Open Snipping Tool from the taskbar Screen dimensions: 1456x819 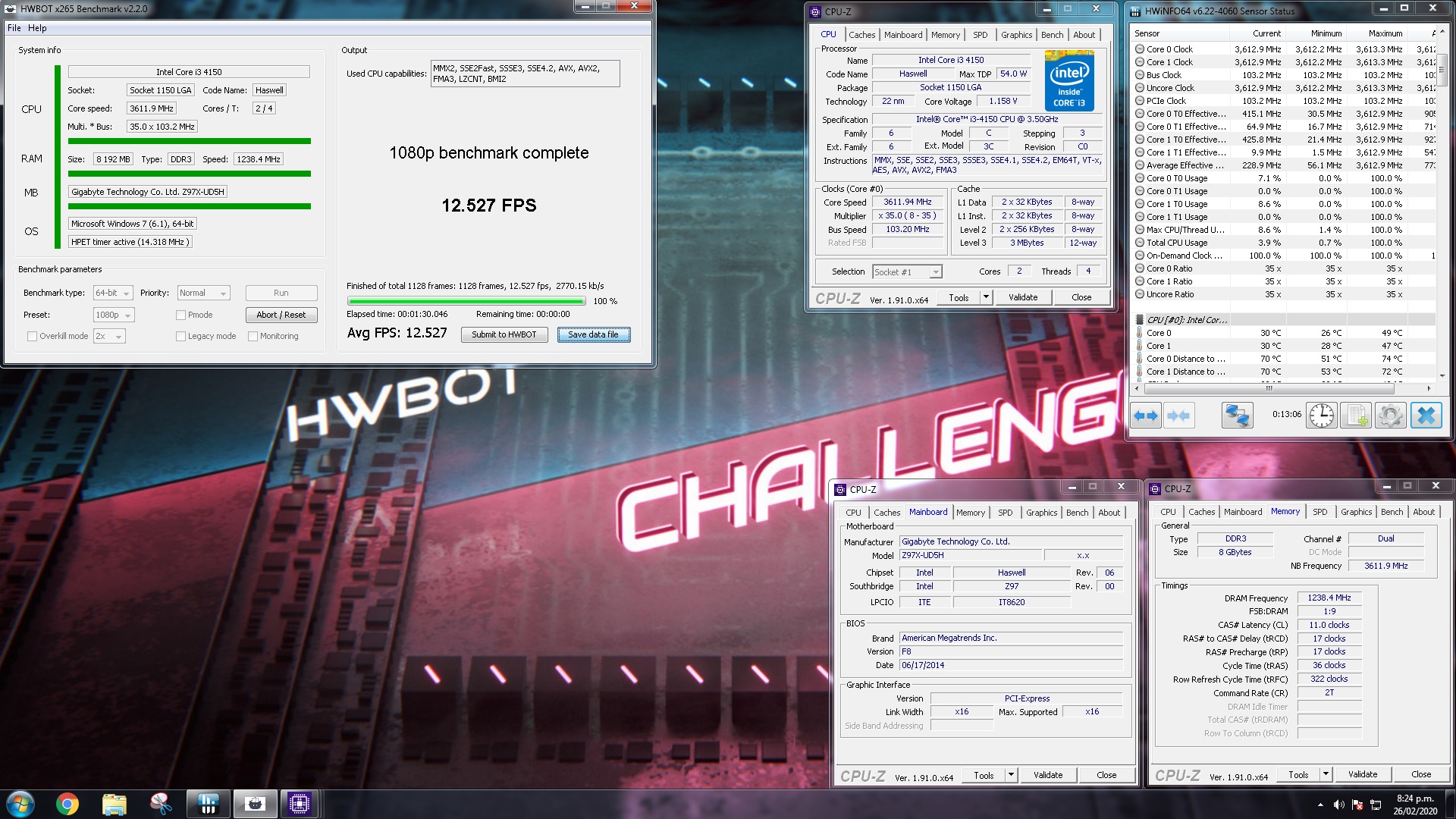[x=160, y=804]
